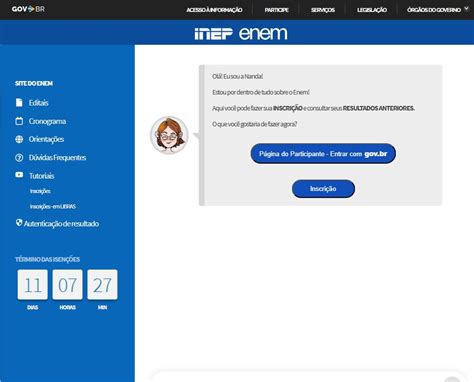Open the Serviços menu item

click(x=323, y=10)
